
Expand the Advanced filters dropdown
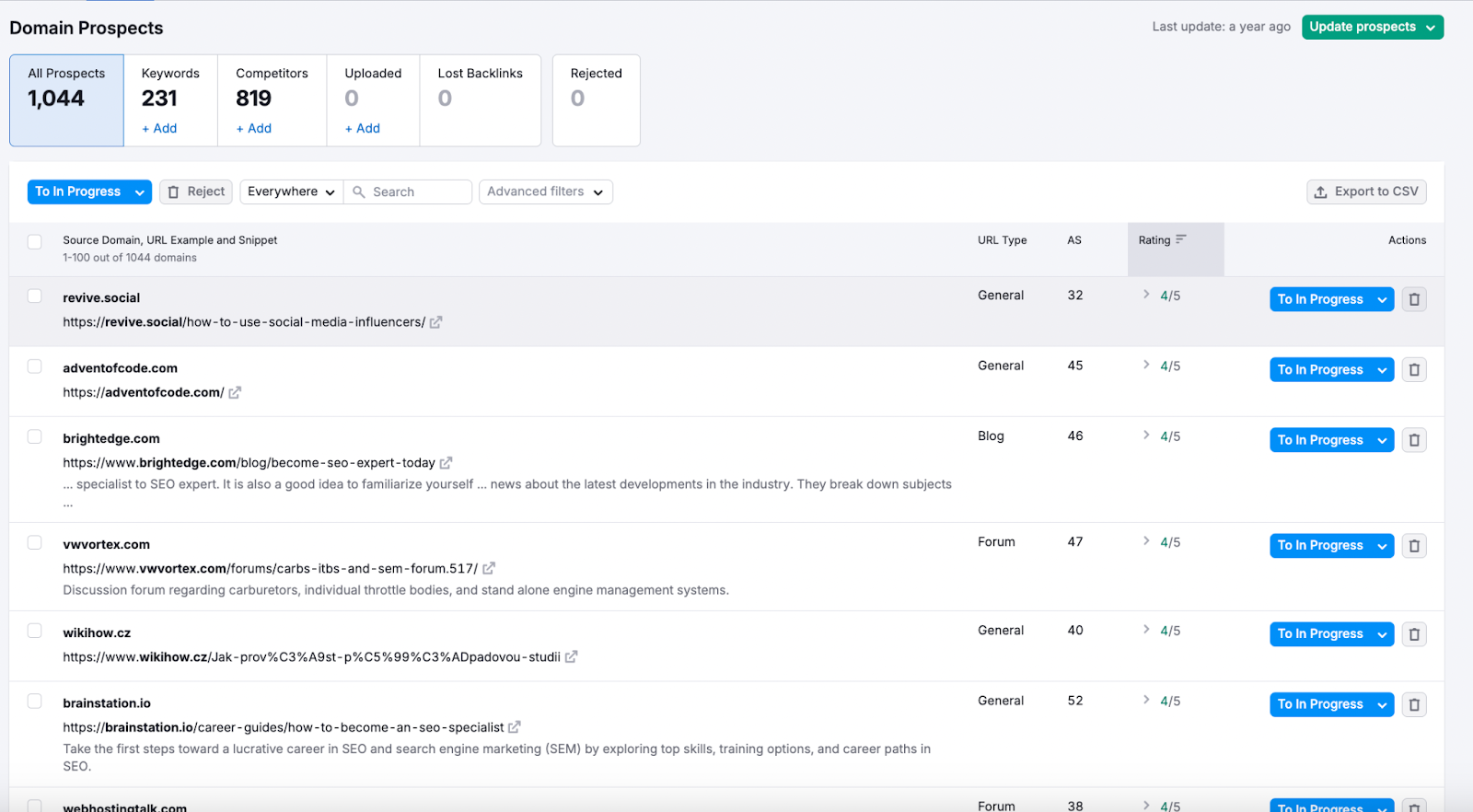[545, 191]
